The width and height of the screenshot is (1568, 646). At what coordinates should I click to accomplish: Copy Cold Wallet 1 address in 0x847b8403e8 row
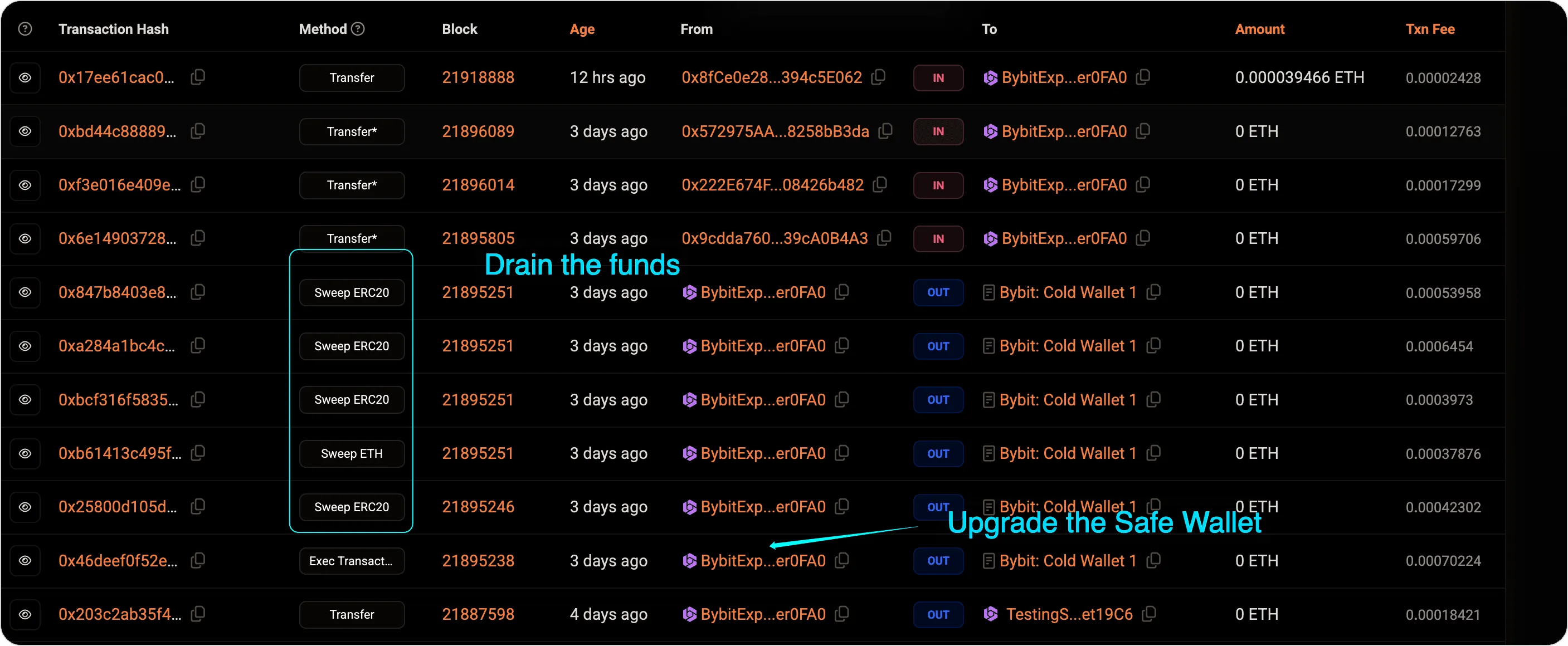pyautogui.click(x=1153, y=292)
